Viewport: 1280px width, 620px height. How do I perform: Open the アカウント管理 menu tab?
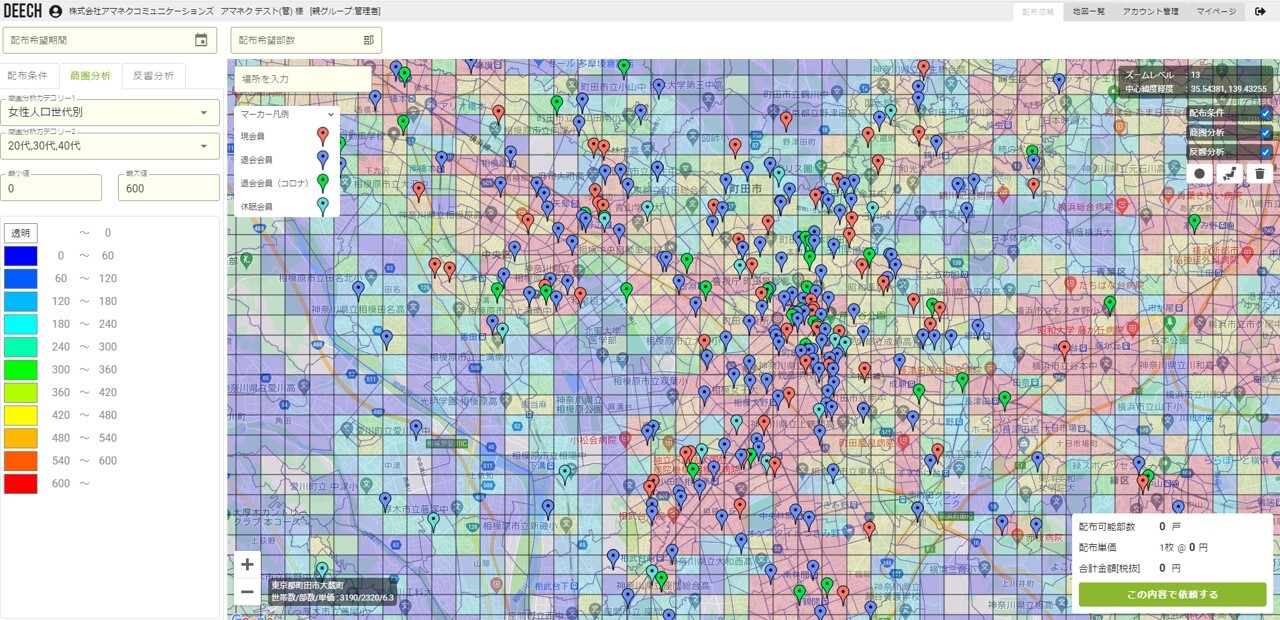pyautogui.click(x=1150, y=11)
